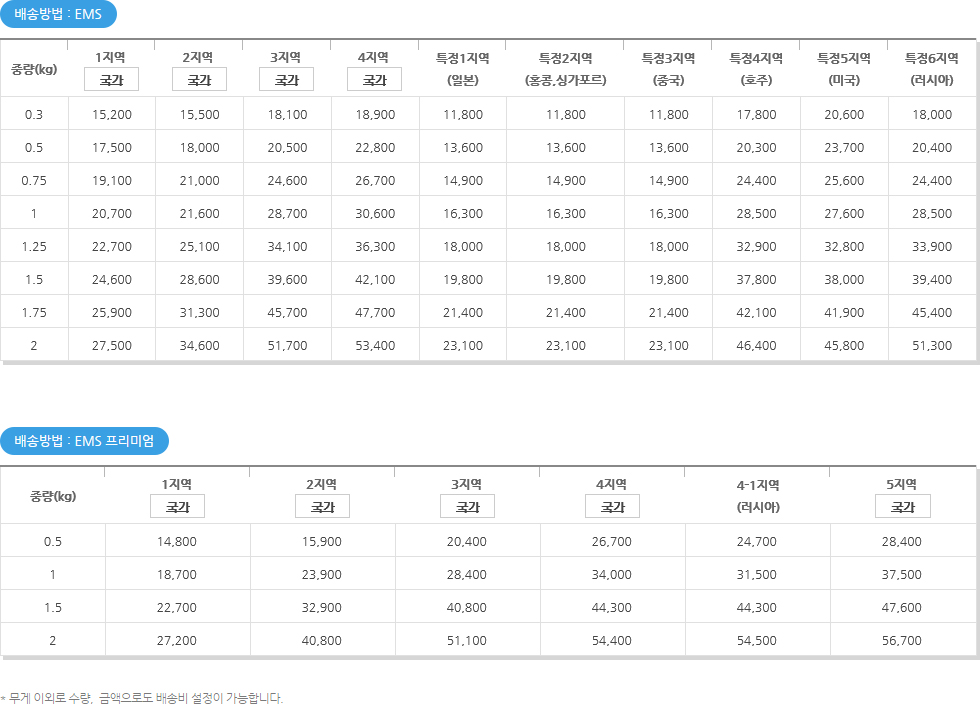This screenshot has height=704, width=980.
Task: Open the 국가 button under EMS 1지역
Action: pyautogui.click(x=111, y=80)
